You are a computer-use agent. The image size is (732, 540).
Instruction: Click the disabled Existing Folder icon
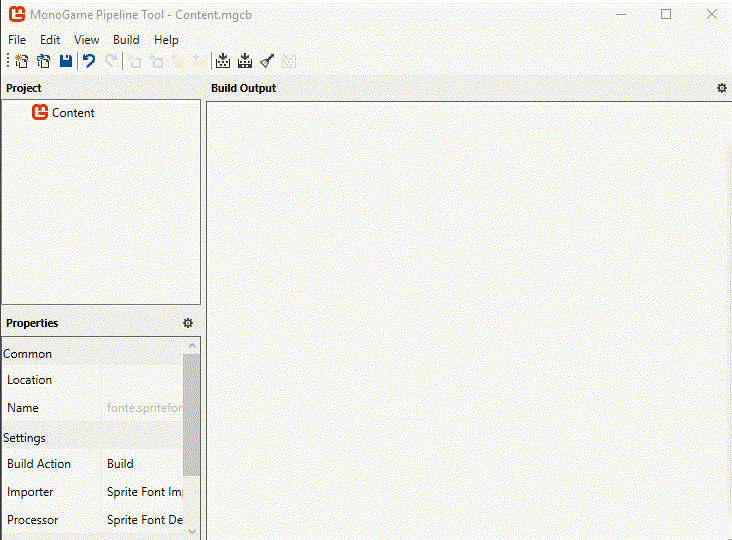(x=200, y=61)
